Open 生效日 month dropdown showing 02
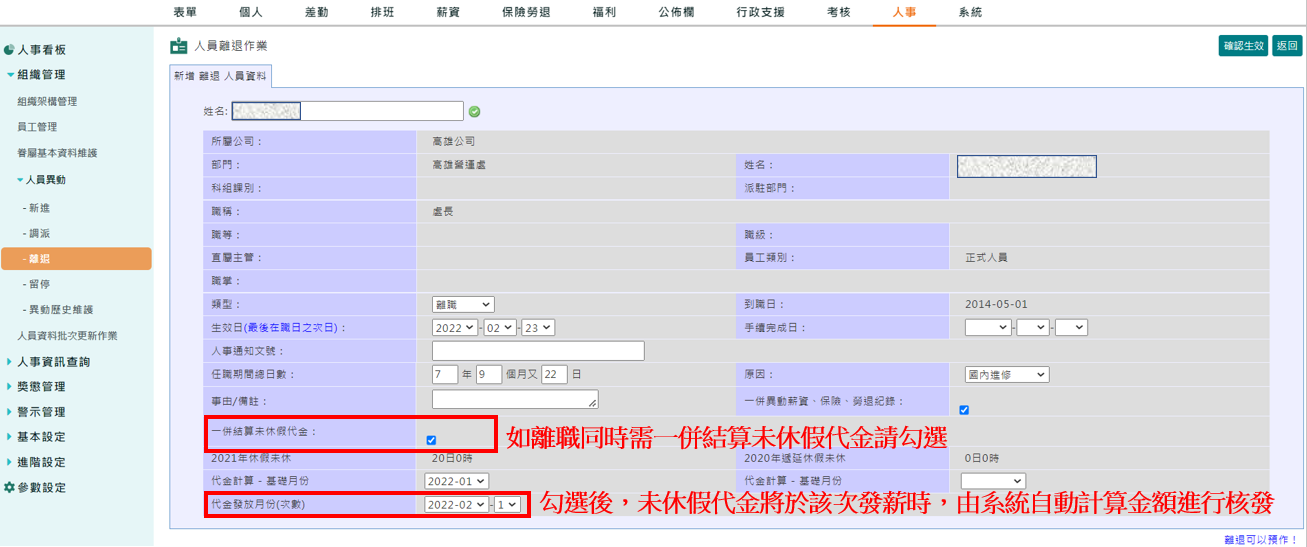 pyautogui.click(x=500, y=327)
